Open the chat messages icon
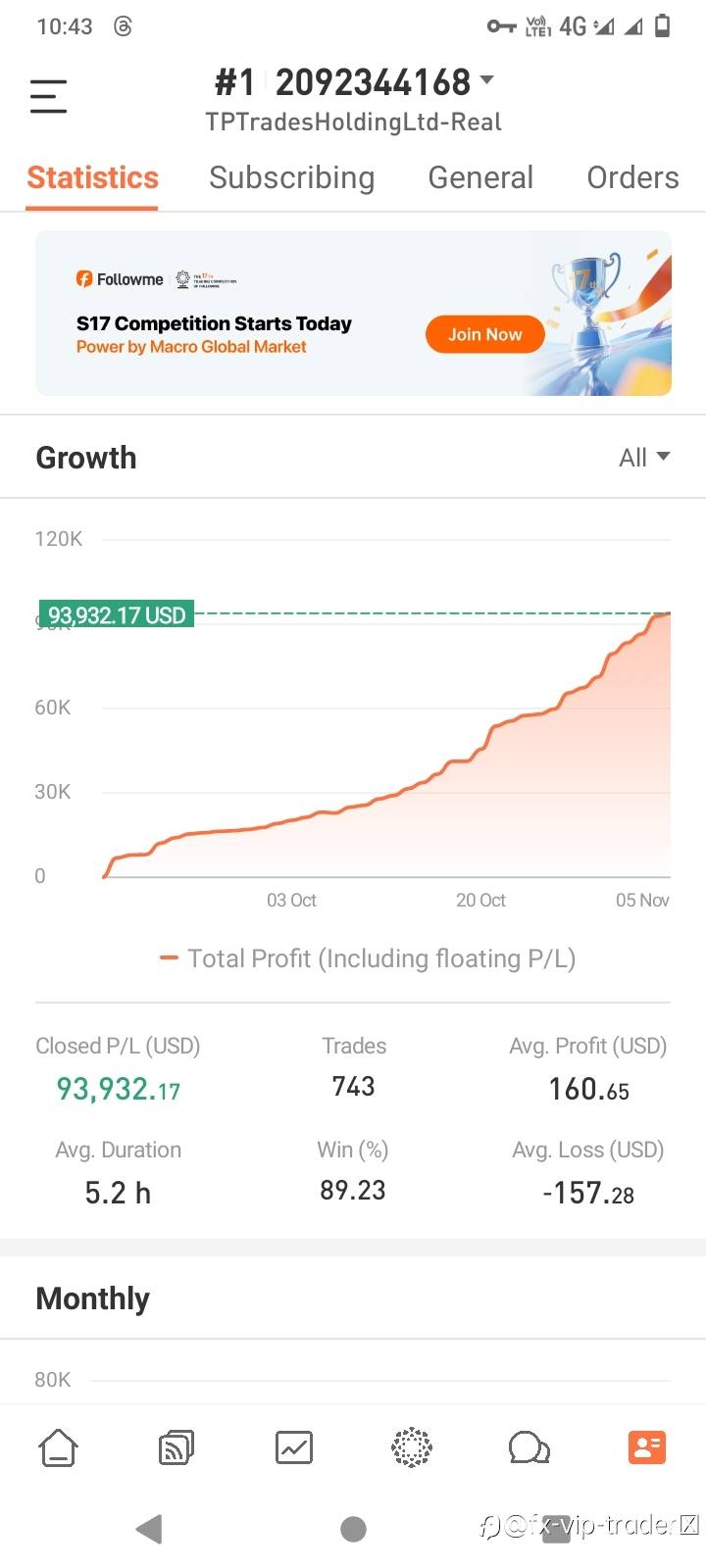Viewport: 706px width, 1568px height. click(529, 1447)
